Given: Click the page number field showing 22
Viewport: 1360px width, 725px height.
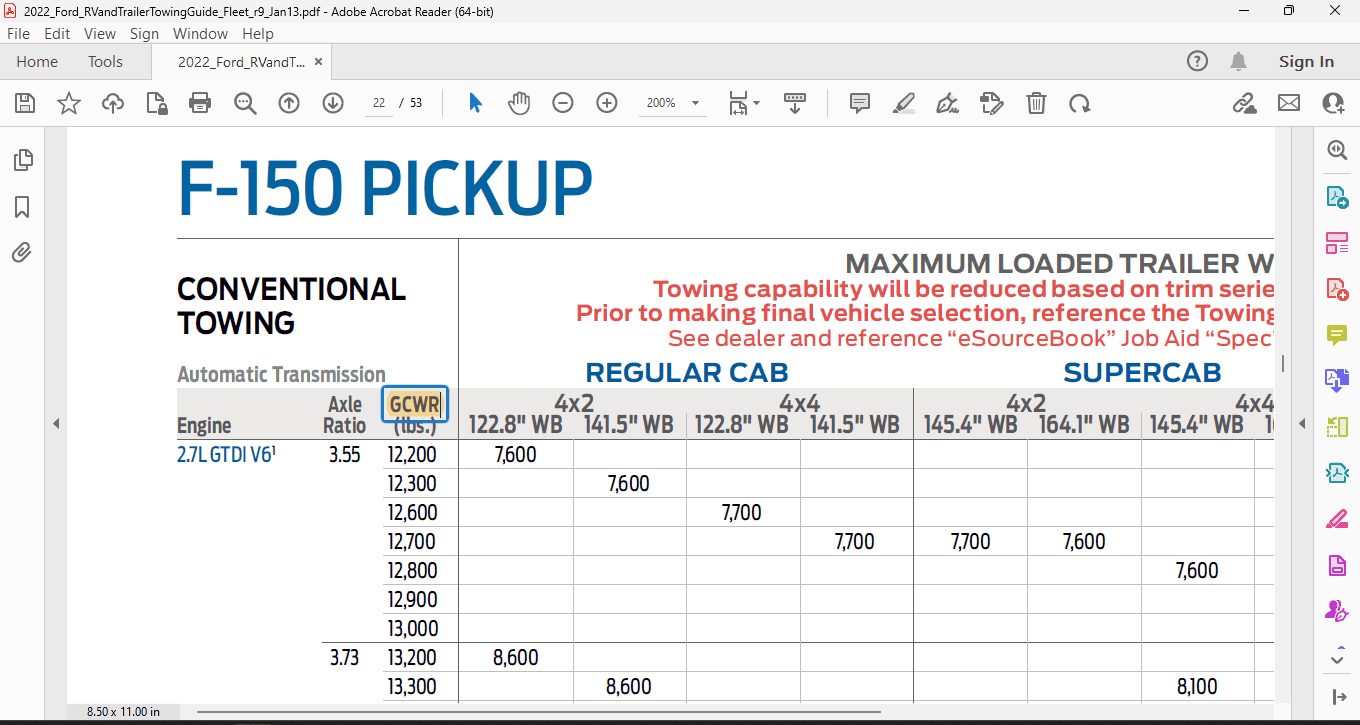Looking at the screenshot, I should [379, 103].
